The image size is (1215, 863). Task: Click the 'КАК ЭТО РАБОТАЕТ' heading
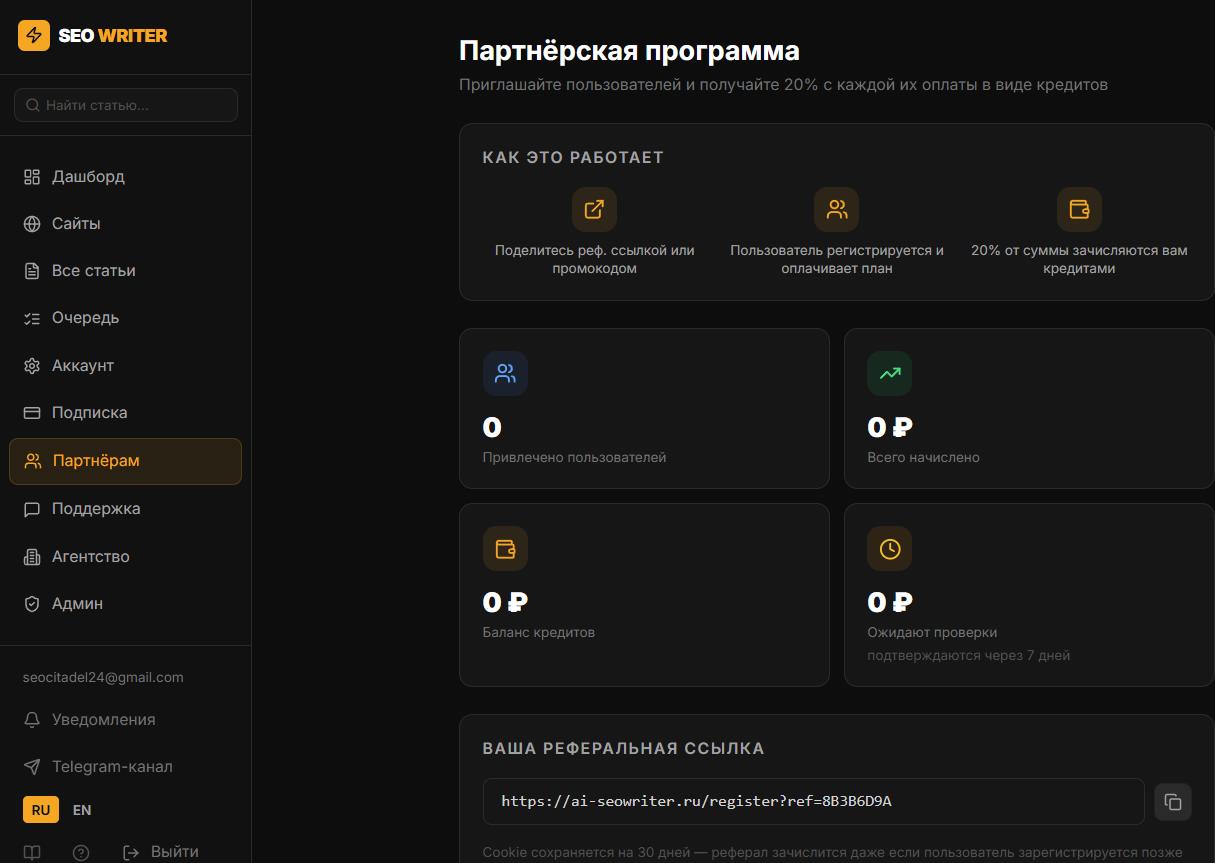pyautogui.click(x=573, y=157)
